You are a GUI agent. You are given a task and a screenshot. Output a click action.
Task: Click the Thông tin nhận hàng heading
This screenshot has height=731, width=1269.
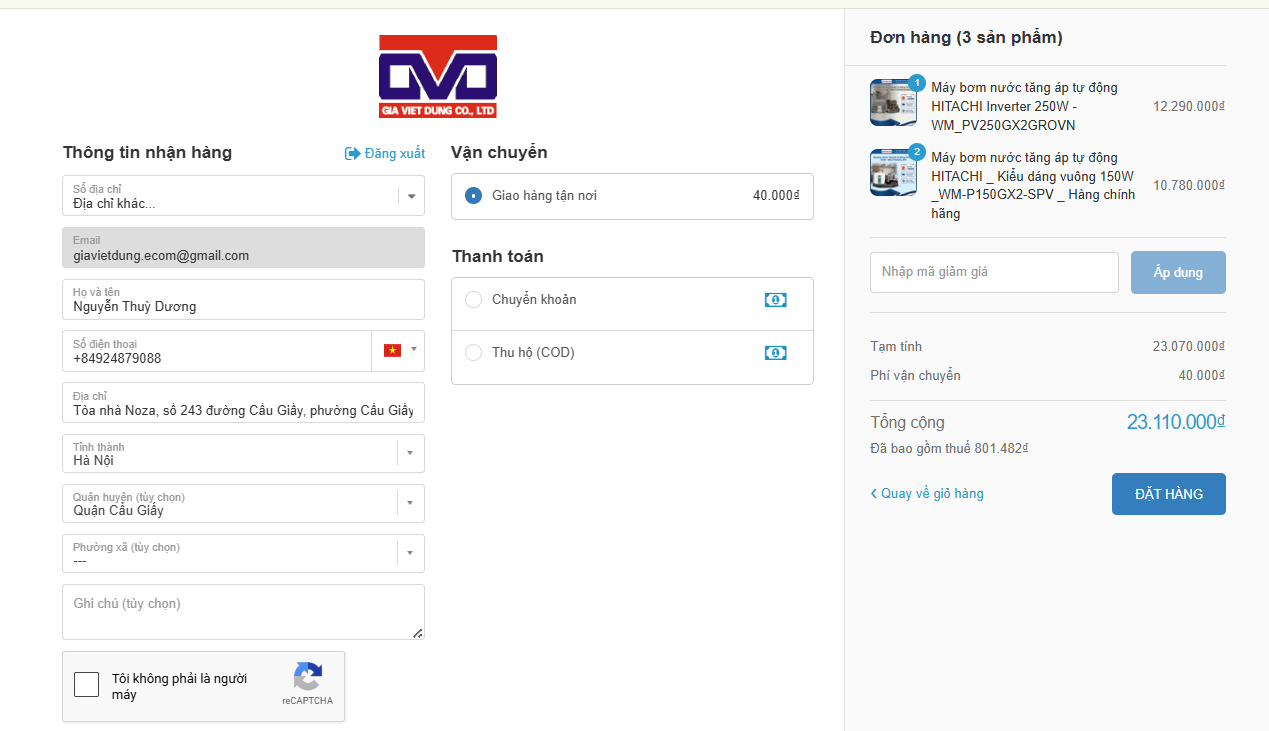coord(147,153)
